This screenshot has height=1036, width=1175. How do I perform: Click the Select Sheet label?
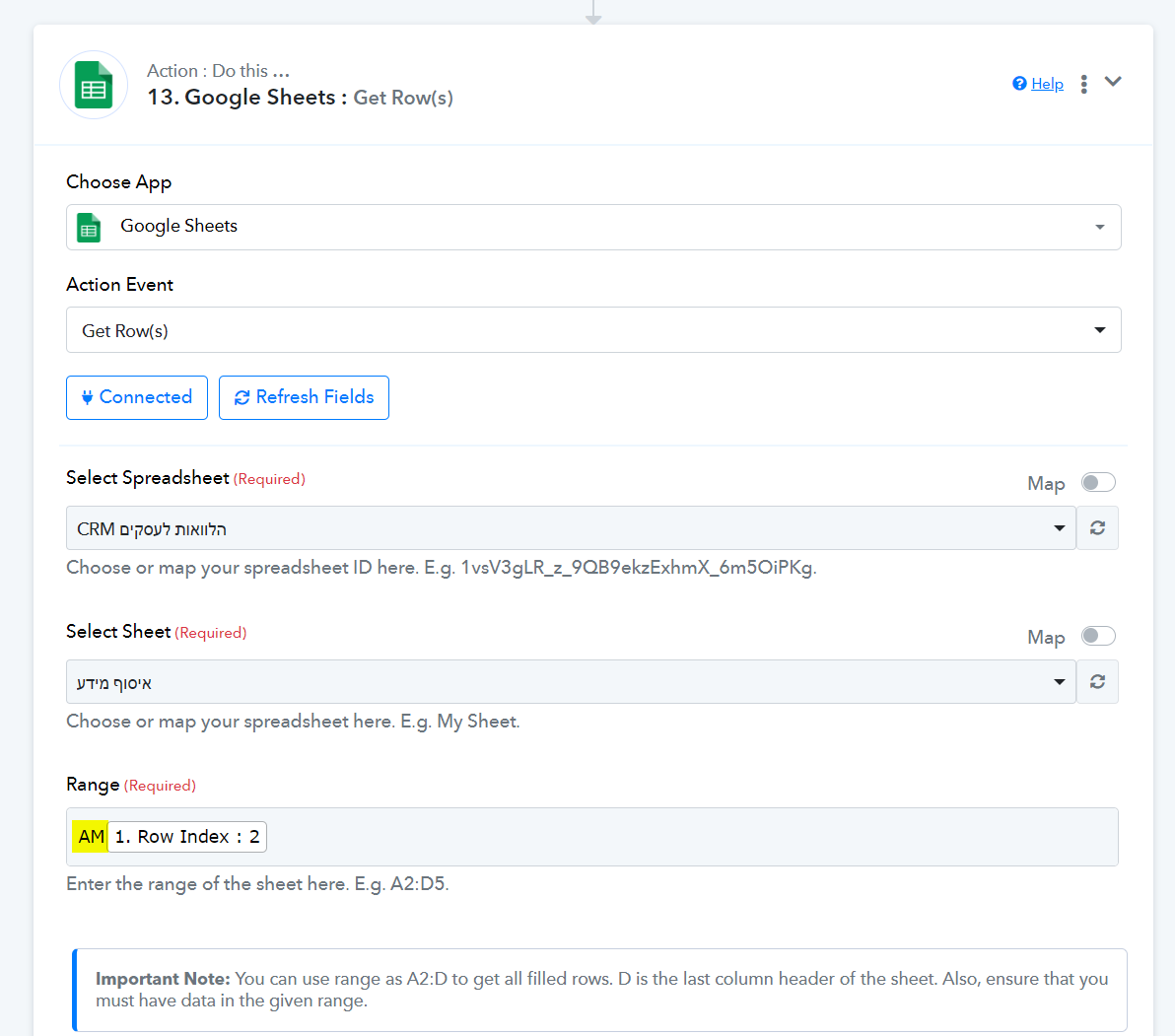coord(118,632)
